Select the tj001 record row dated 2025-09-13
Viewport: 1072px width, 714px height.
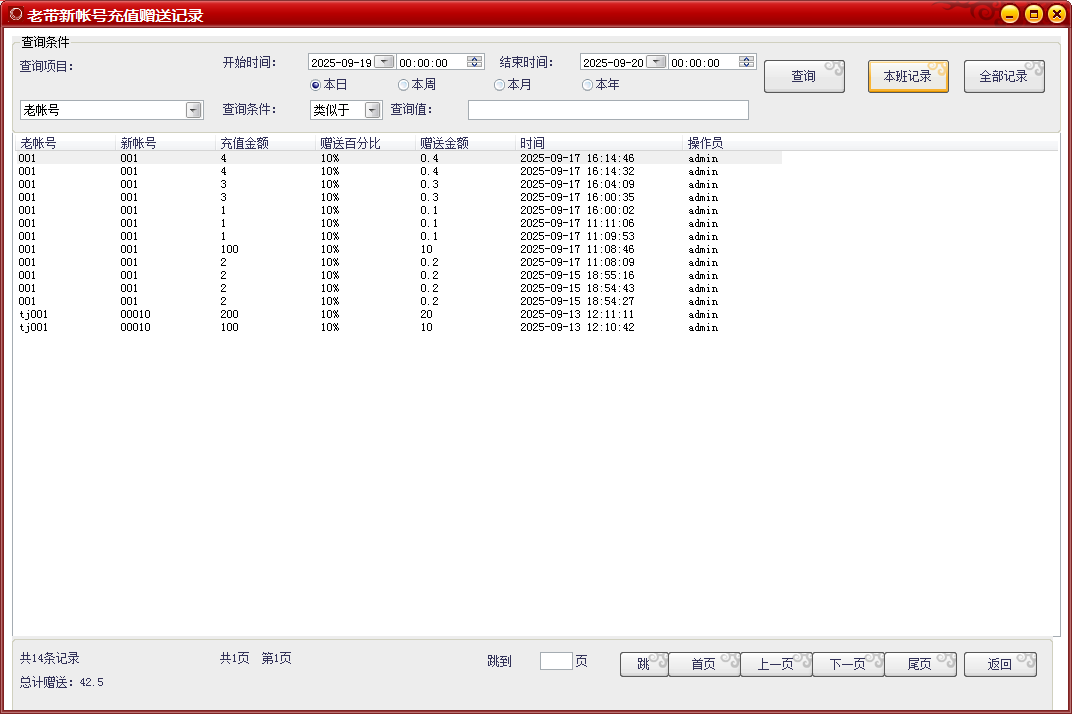click(x=300, y=314)
